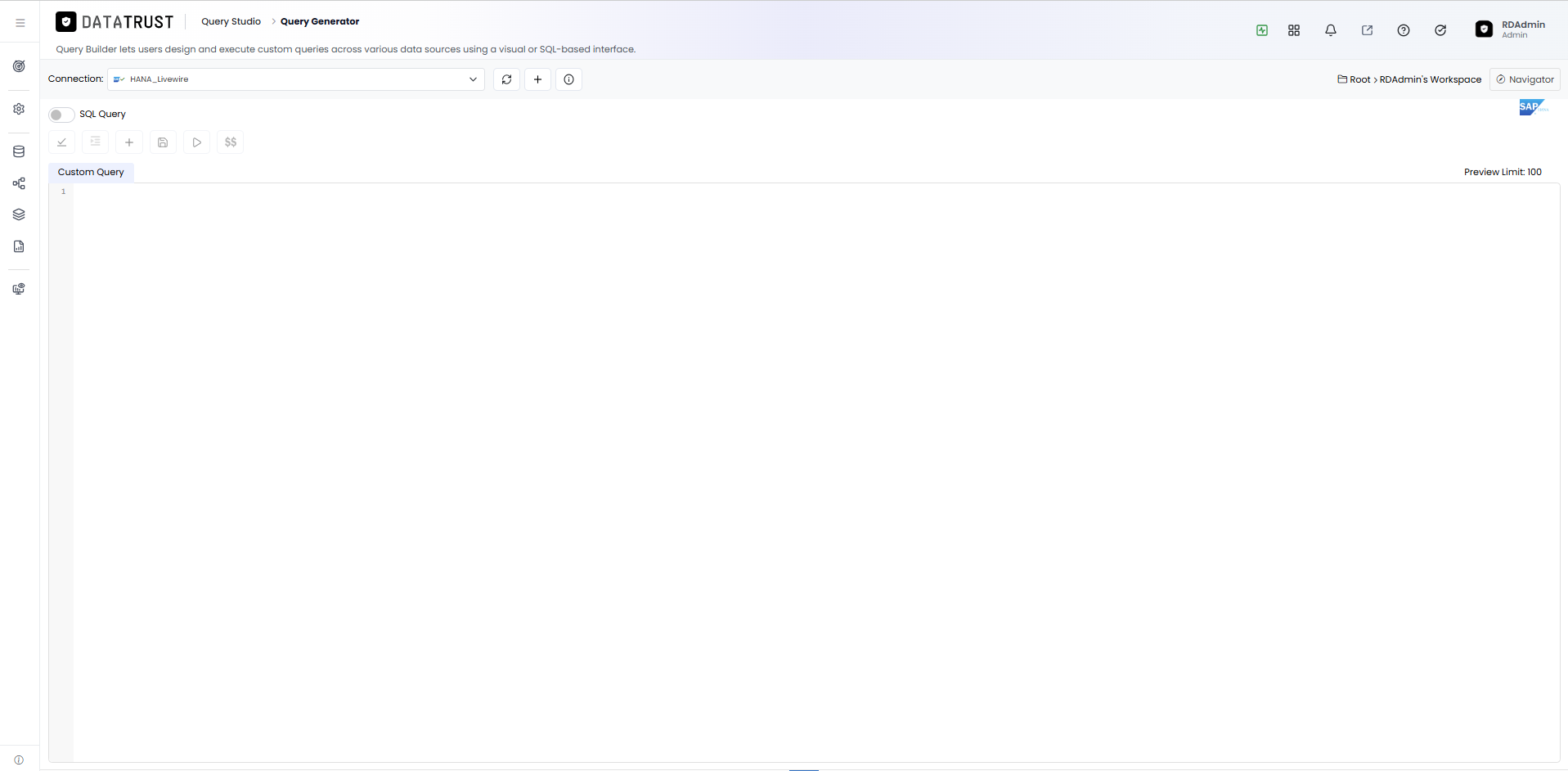Open the HANA_Livewire connection dropdown
Image resolution: width=1568 pixels, height=771 pixels.
(296, 79)
